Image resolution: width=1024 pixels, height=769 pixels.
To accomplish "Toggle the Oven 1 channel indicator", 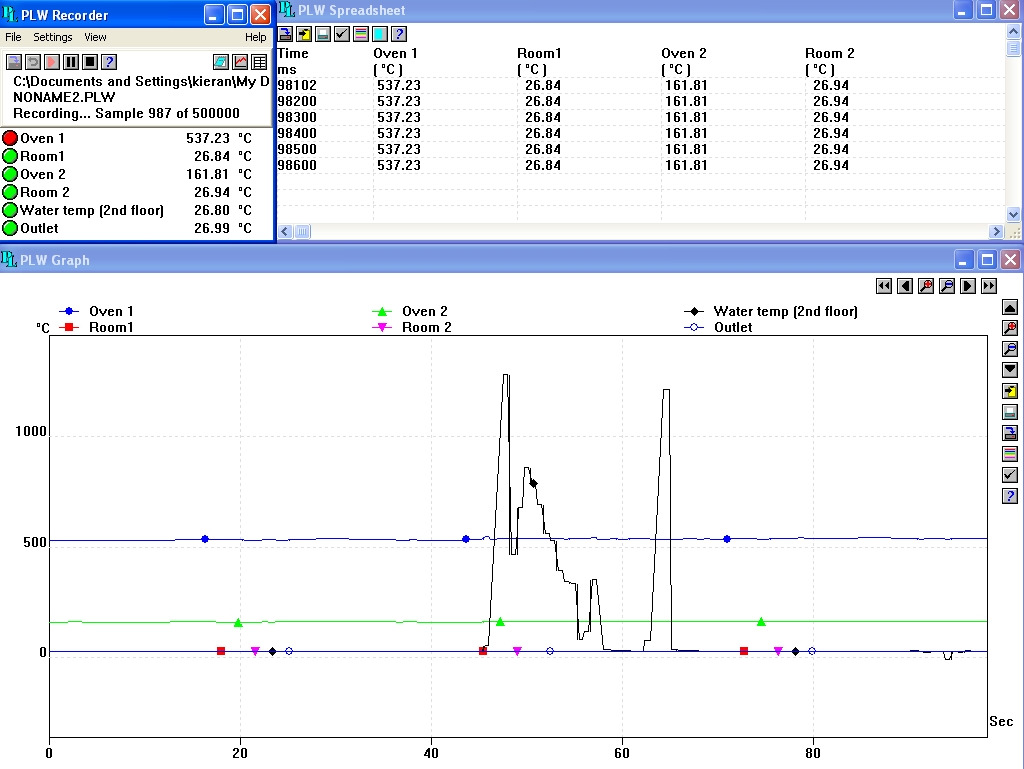I will coord(10,138).
